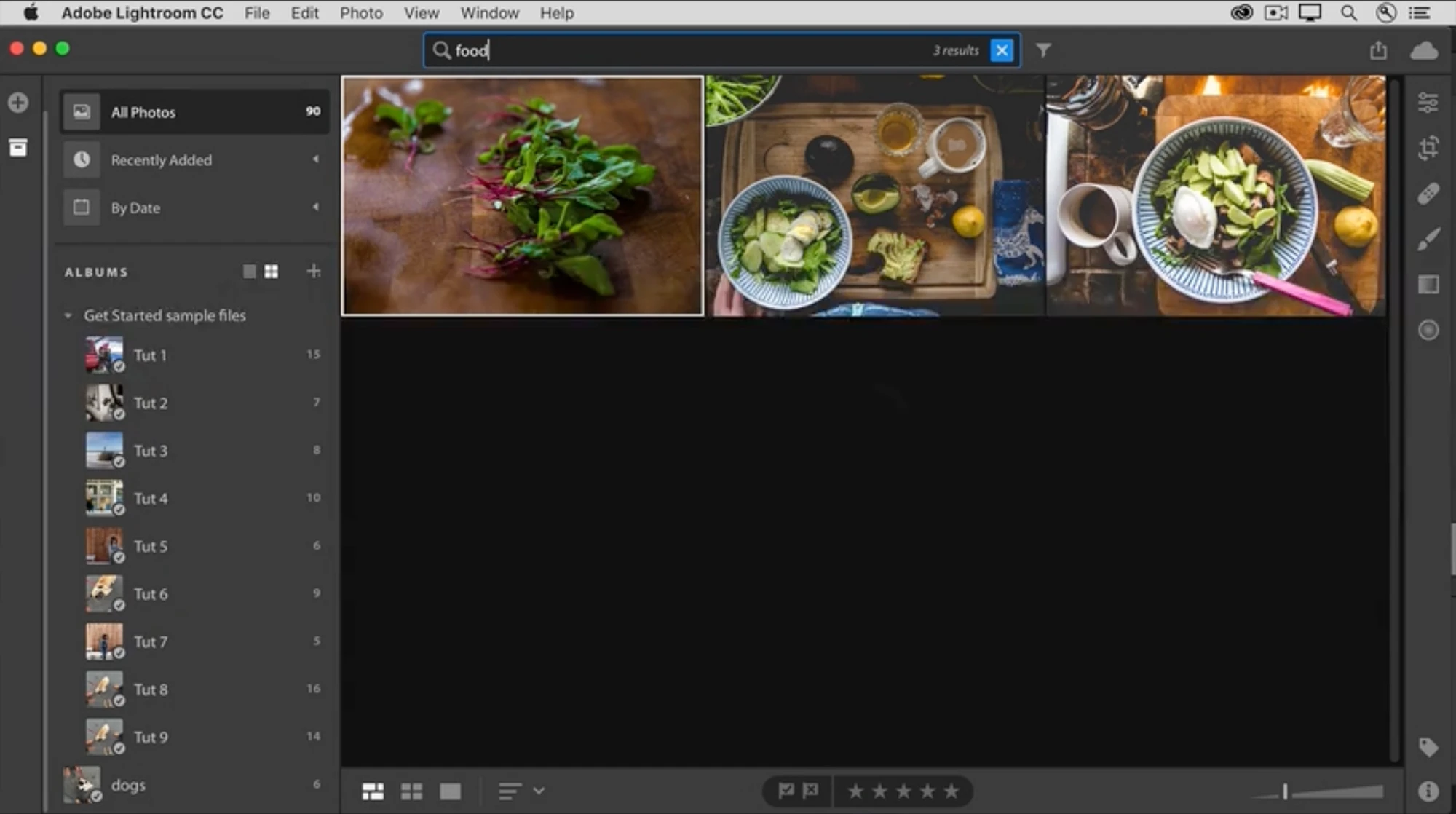Create new album with the plus button
The image size is (1456, 814).
(x=314, y=271)
